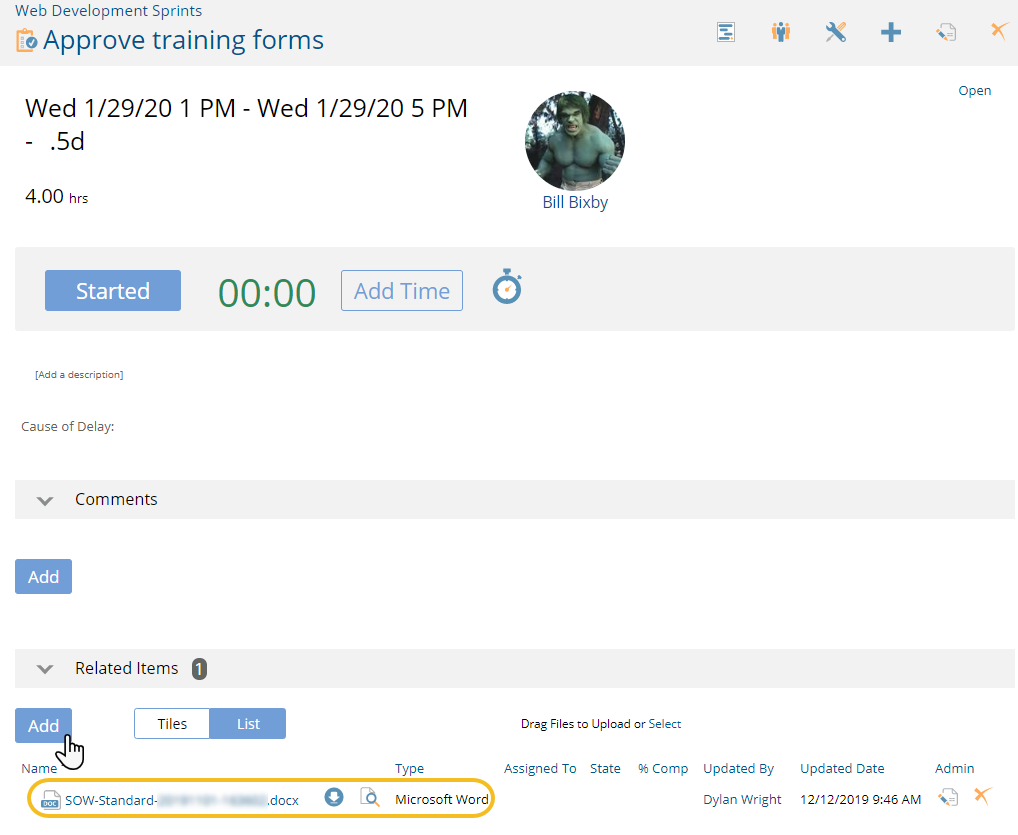Collapse the Related Items section
Viewport: 1018px width, 835px height.
pyautogui.click(x=45, y=669)
